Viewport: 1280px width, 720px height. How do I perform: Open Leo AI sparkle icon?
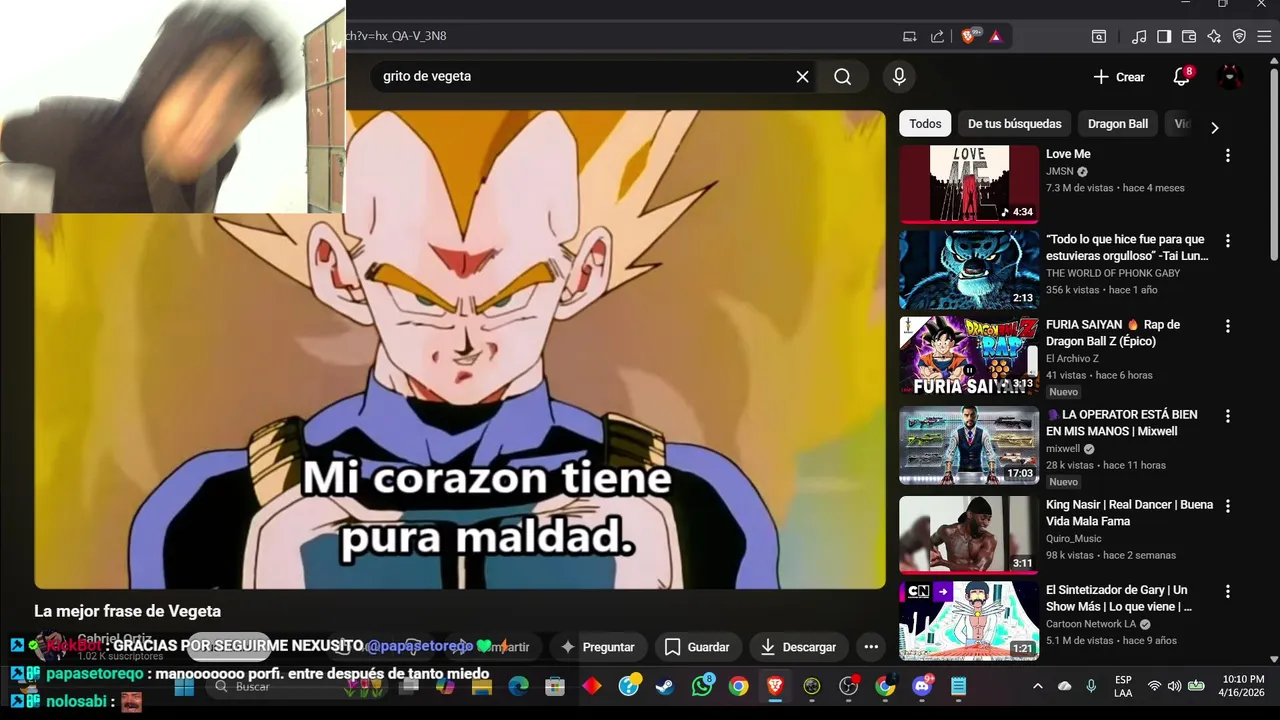coord(1214,36)
